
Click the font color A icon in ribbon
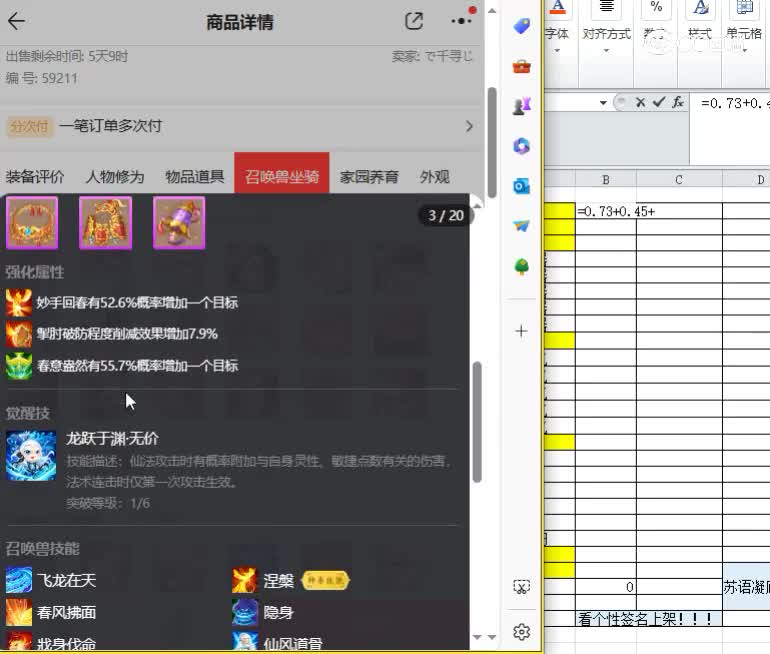(x=557, y=7)
